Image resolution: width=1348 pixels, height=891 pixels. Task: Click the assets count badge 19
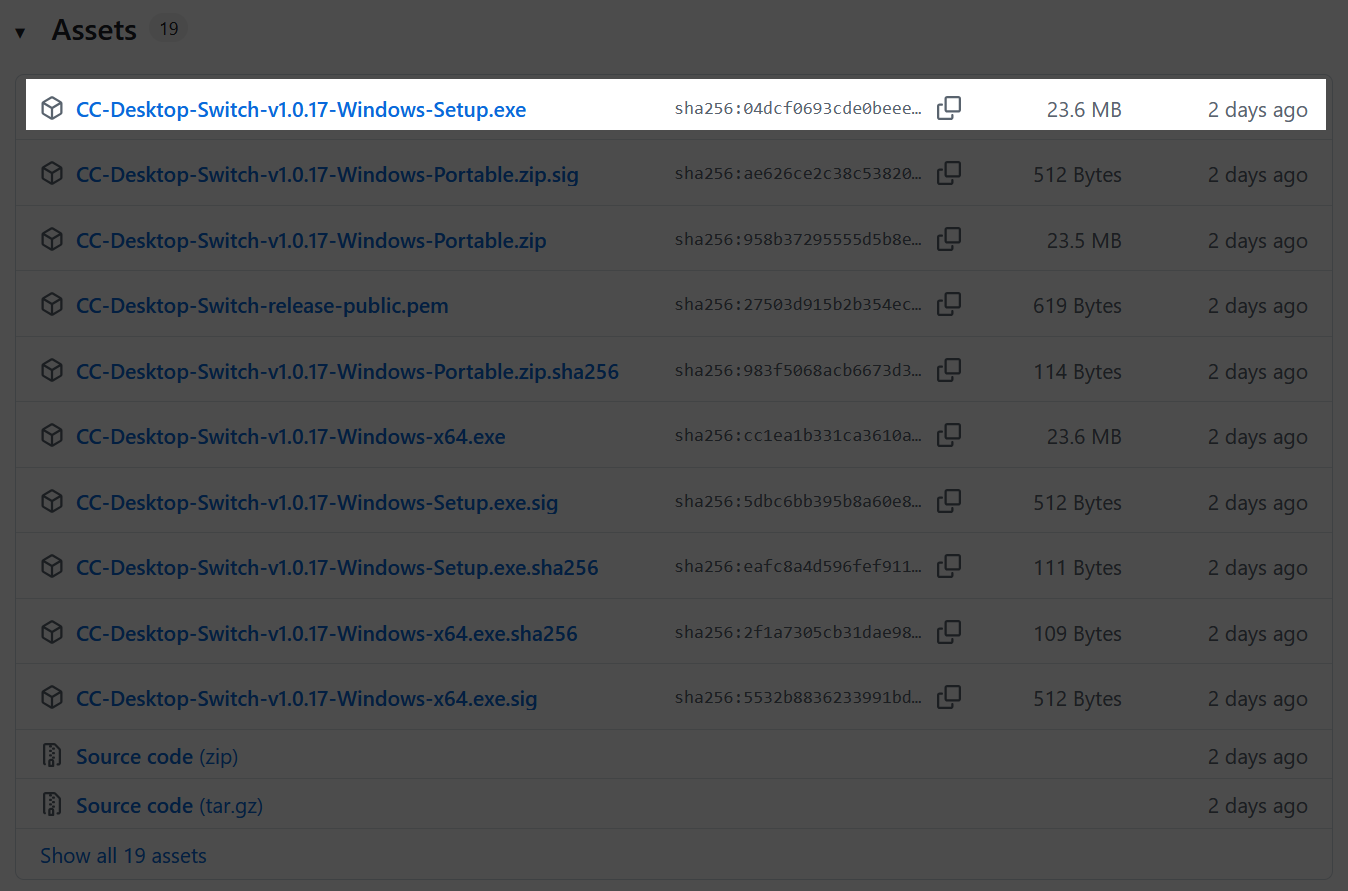click(169, 29)
